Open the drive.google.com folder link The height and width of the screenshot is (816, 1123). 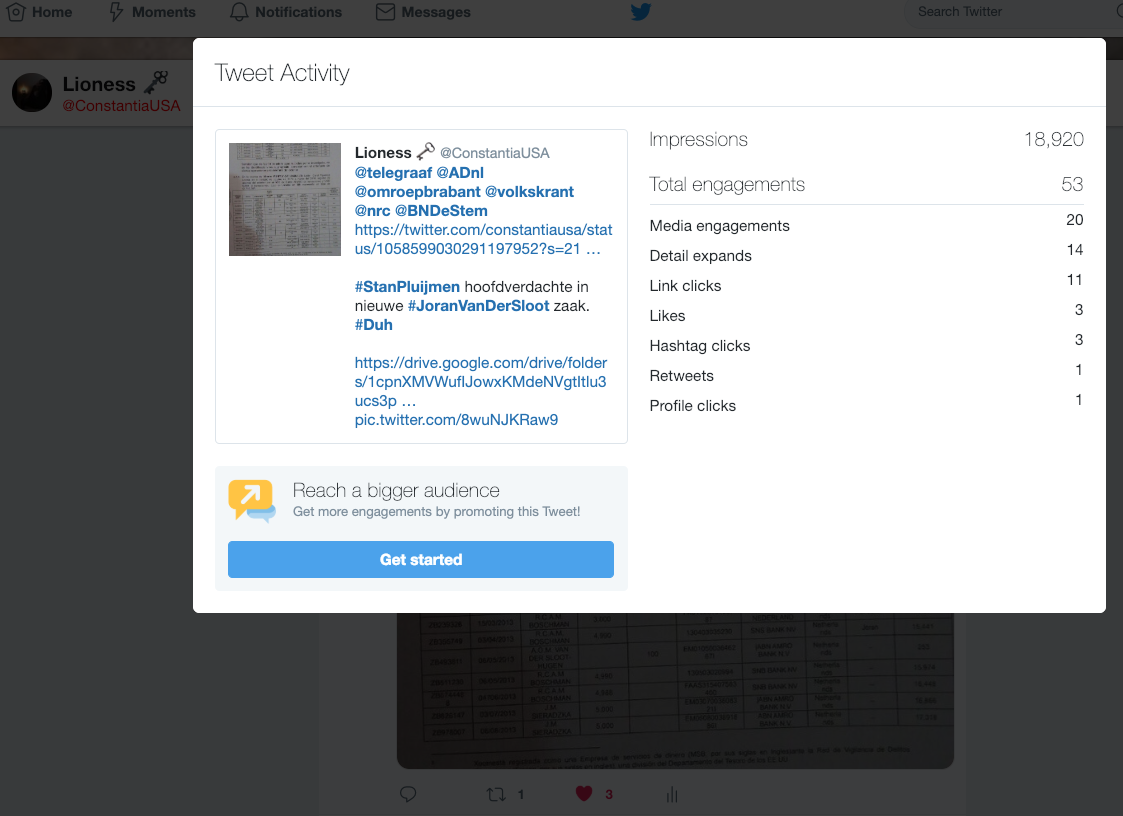(x=480, y=381)
